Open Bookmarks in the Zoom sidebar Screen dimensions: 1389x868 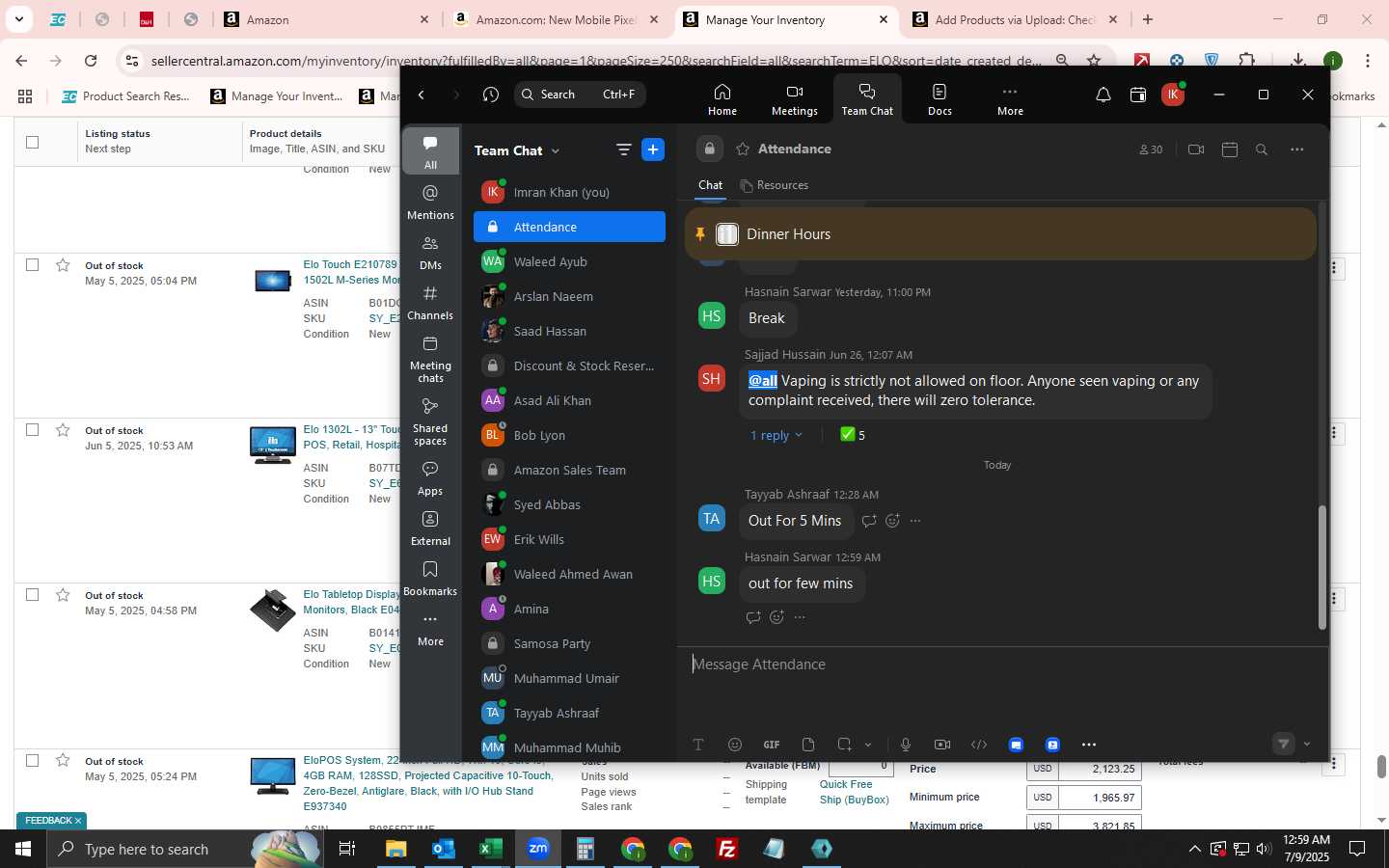pos(430,579)
